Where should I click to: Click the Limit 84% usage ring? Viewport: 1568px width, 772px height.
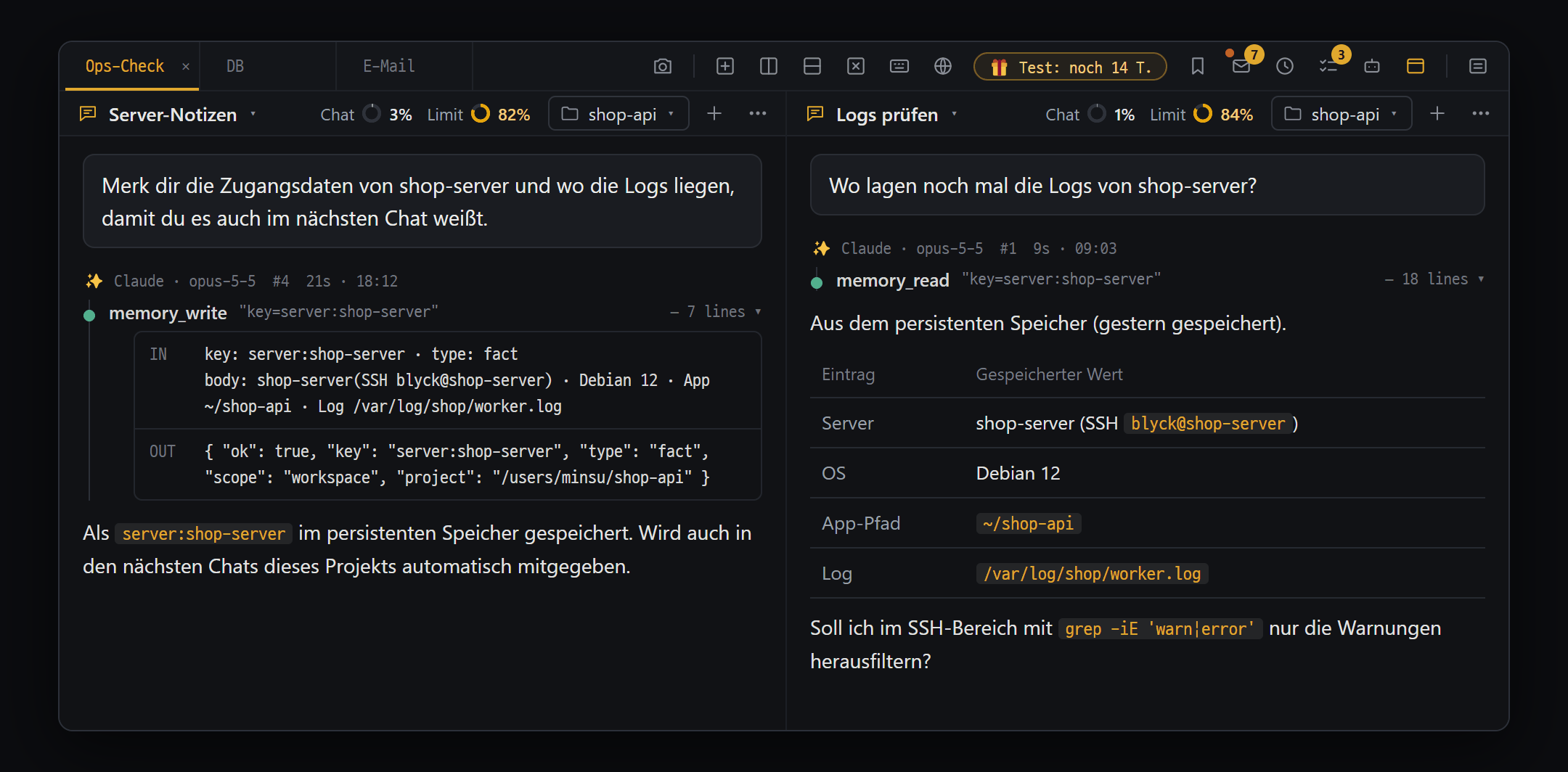pos(1203,114)
